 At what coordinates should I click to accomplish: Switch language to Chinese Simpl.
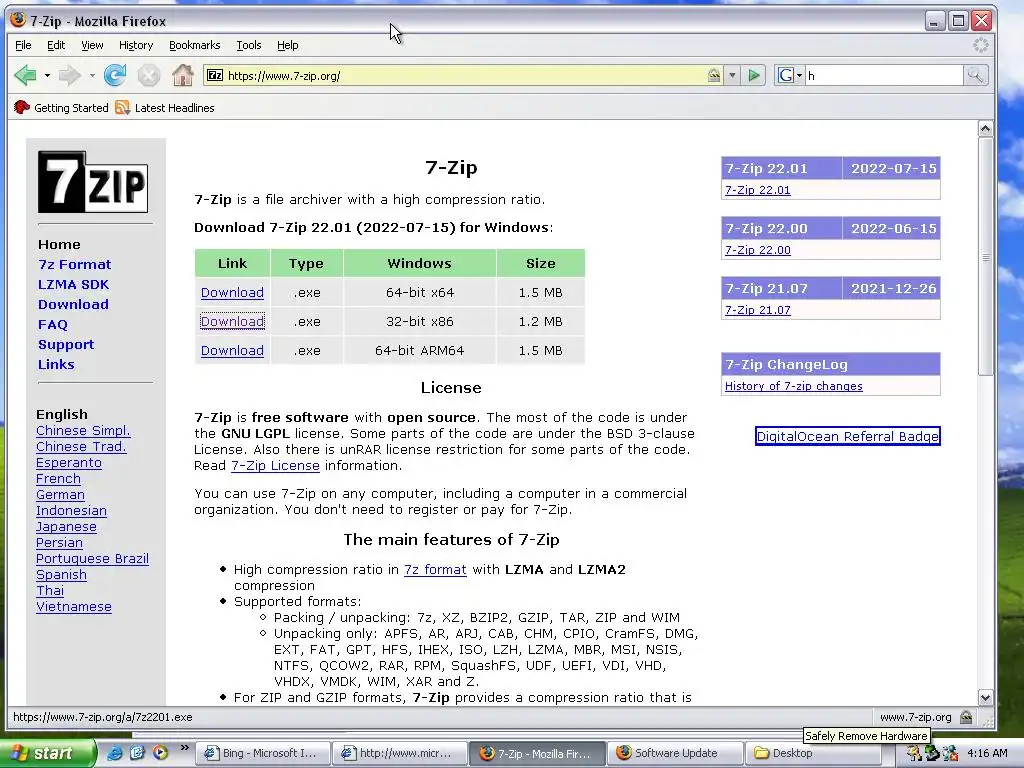pos(83,431)
